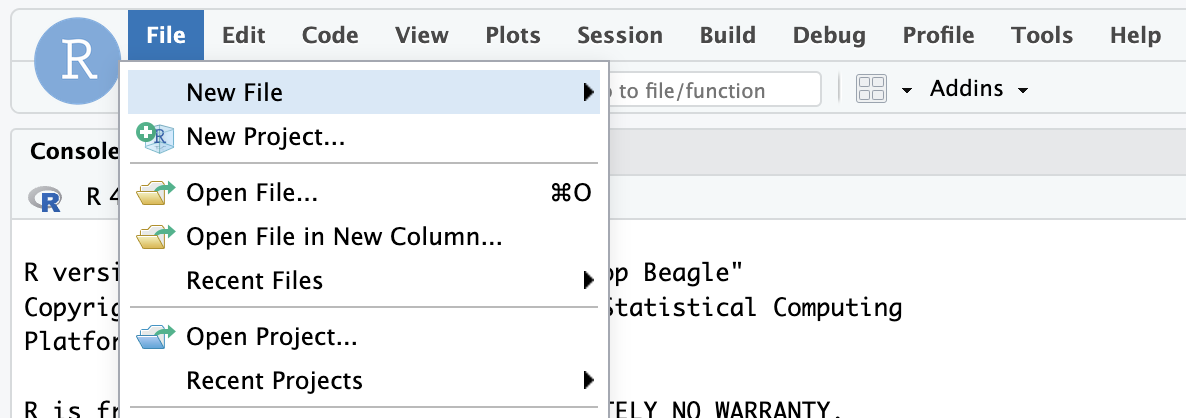The image size is (1186, 418).
Task: Click the workspace panes grid icon
Action: tap(872, 90)
